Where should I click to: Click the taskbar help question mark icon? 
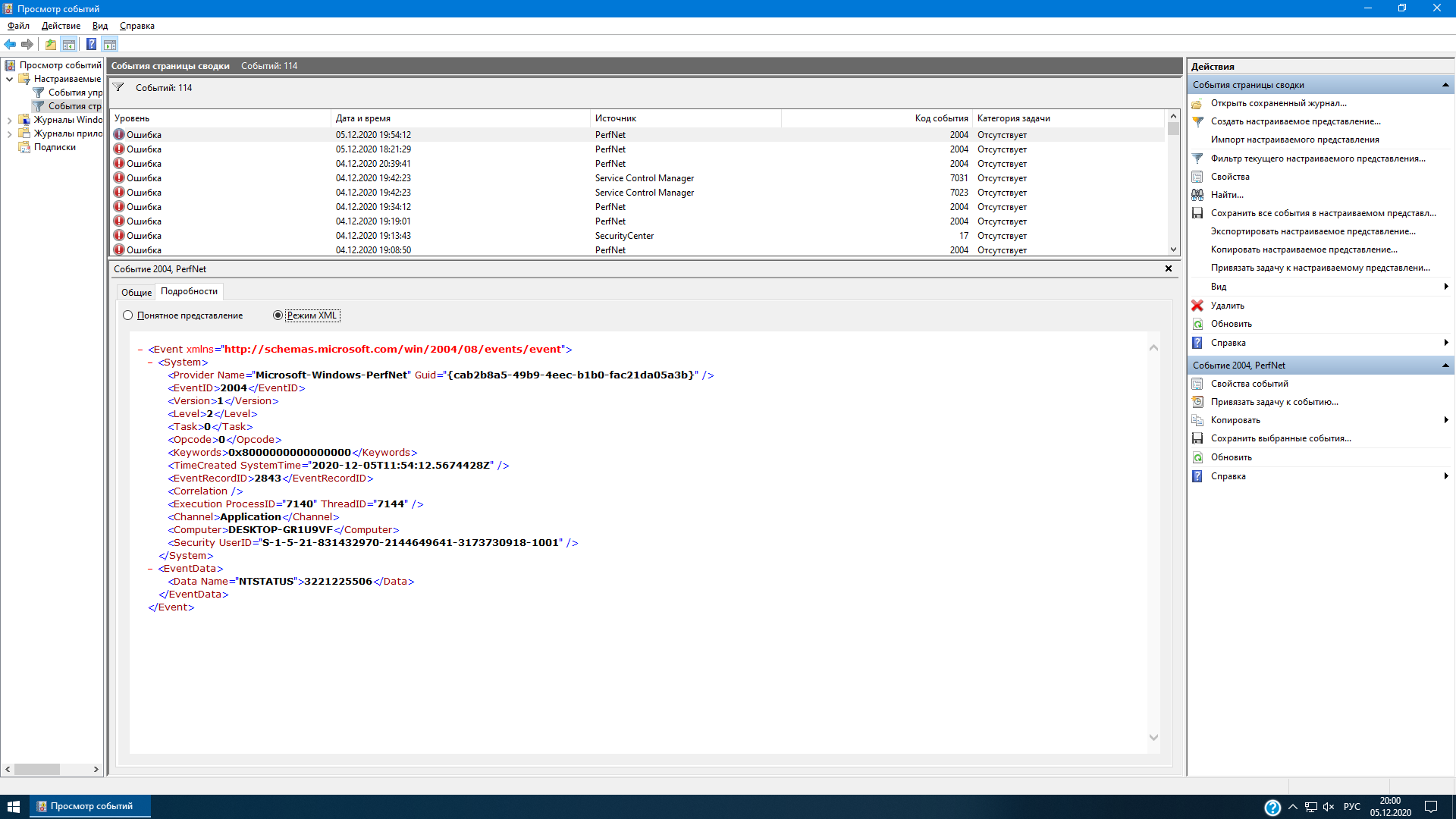pyautogui.click(x=1272, y=808)
